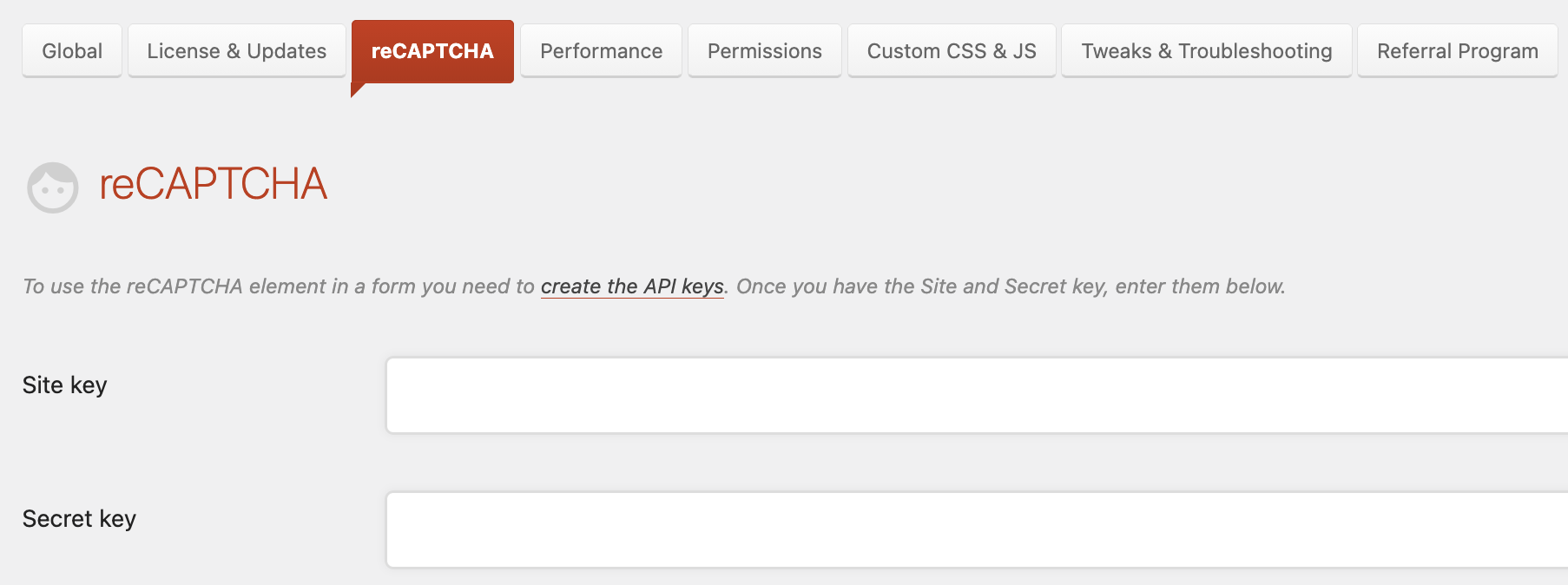Click the red pointer arrow under the active tab

point(356,89)
